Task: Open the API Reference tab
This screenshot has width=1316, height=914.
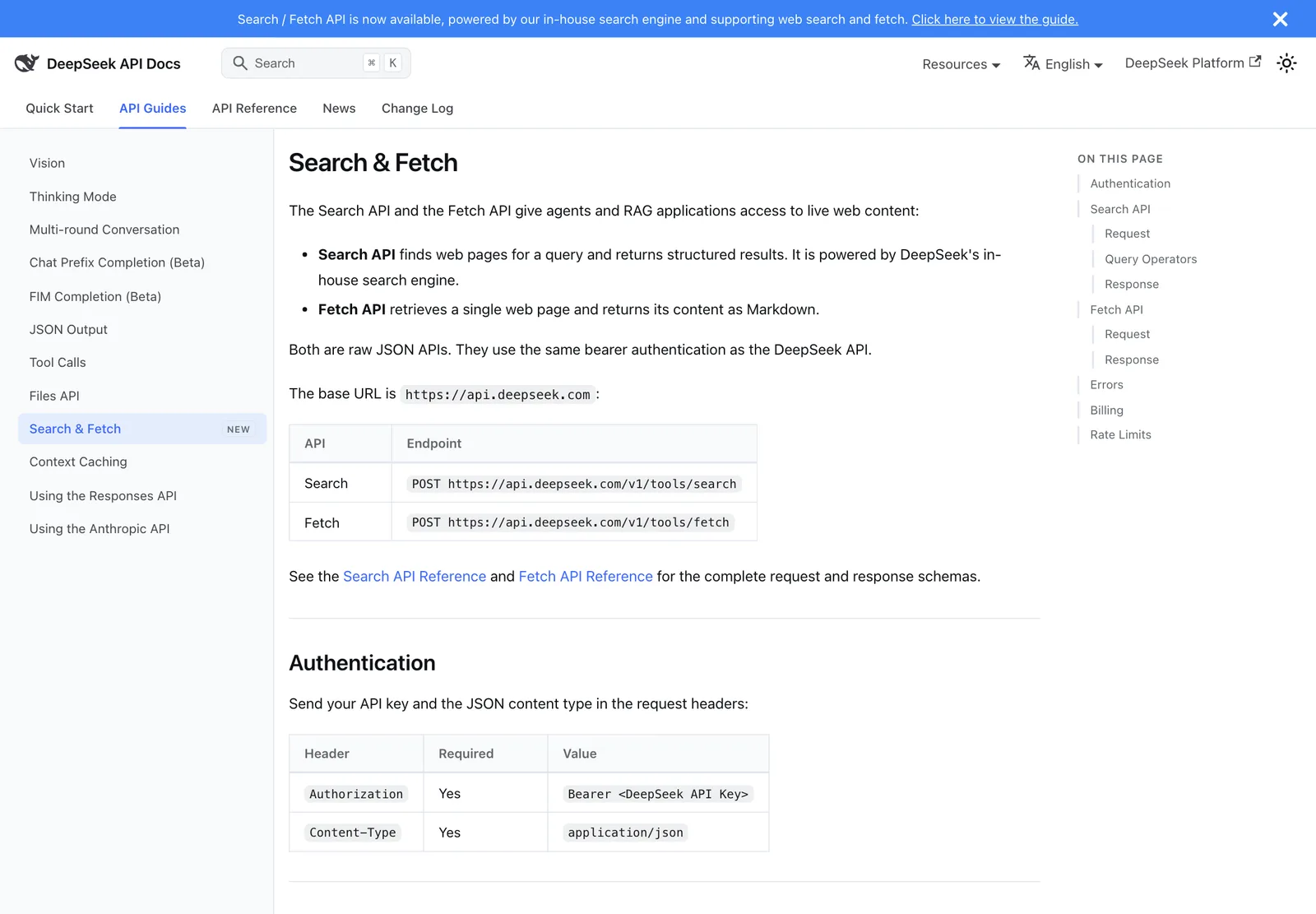Action: [254, 109]
